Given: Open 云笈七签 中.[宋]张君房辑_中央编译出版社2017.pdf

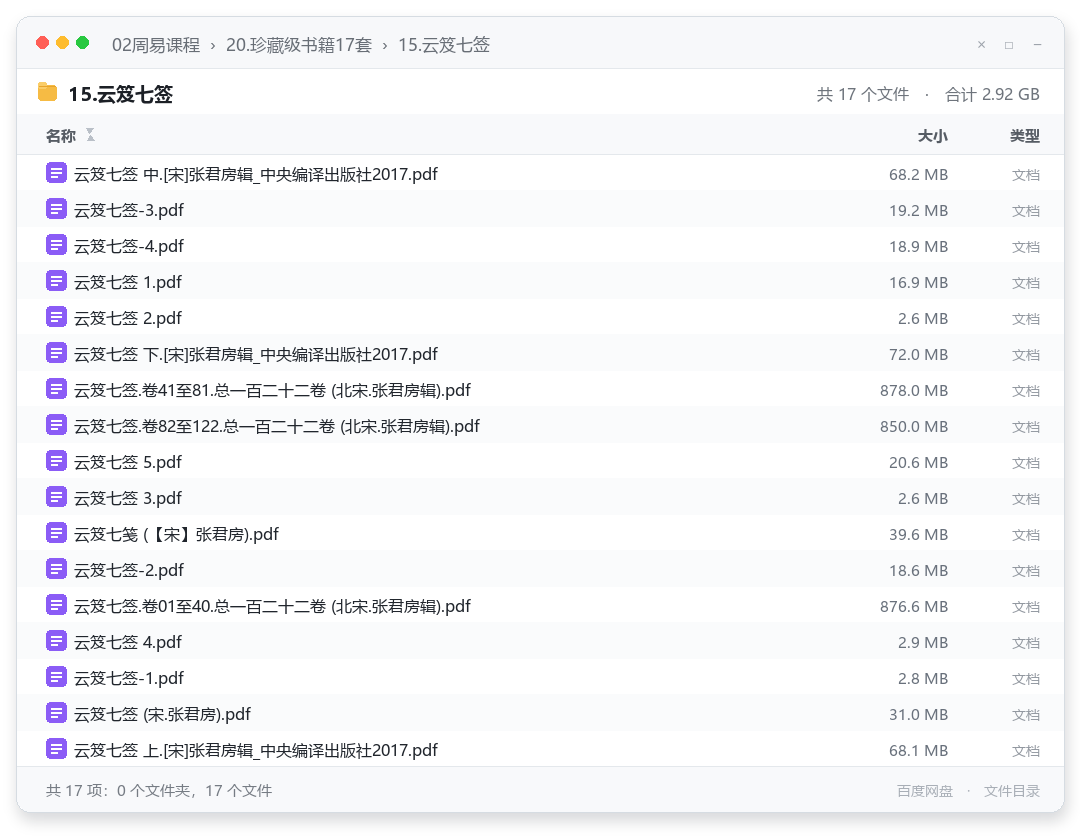Looking at the screenshot, I should pyautogui.click(x=256, y=174).
